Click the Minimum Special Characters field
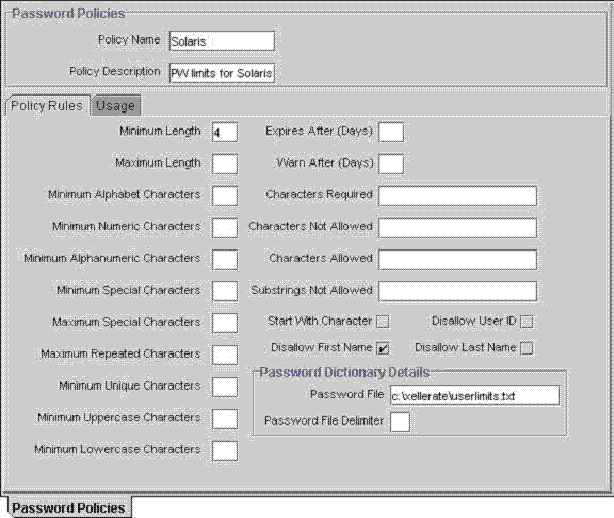The width and height of the screenshot is (614, 518). point(225,291)
